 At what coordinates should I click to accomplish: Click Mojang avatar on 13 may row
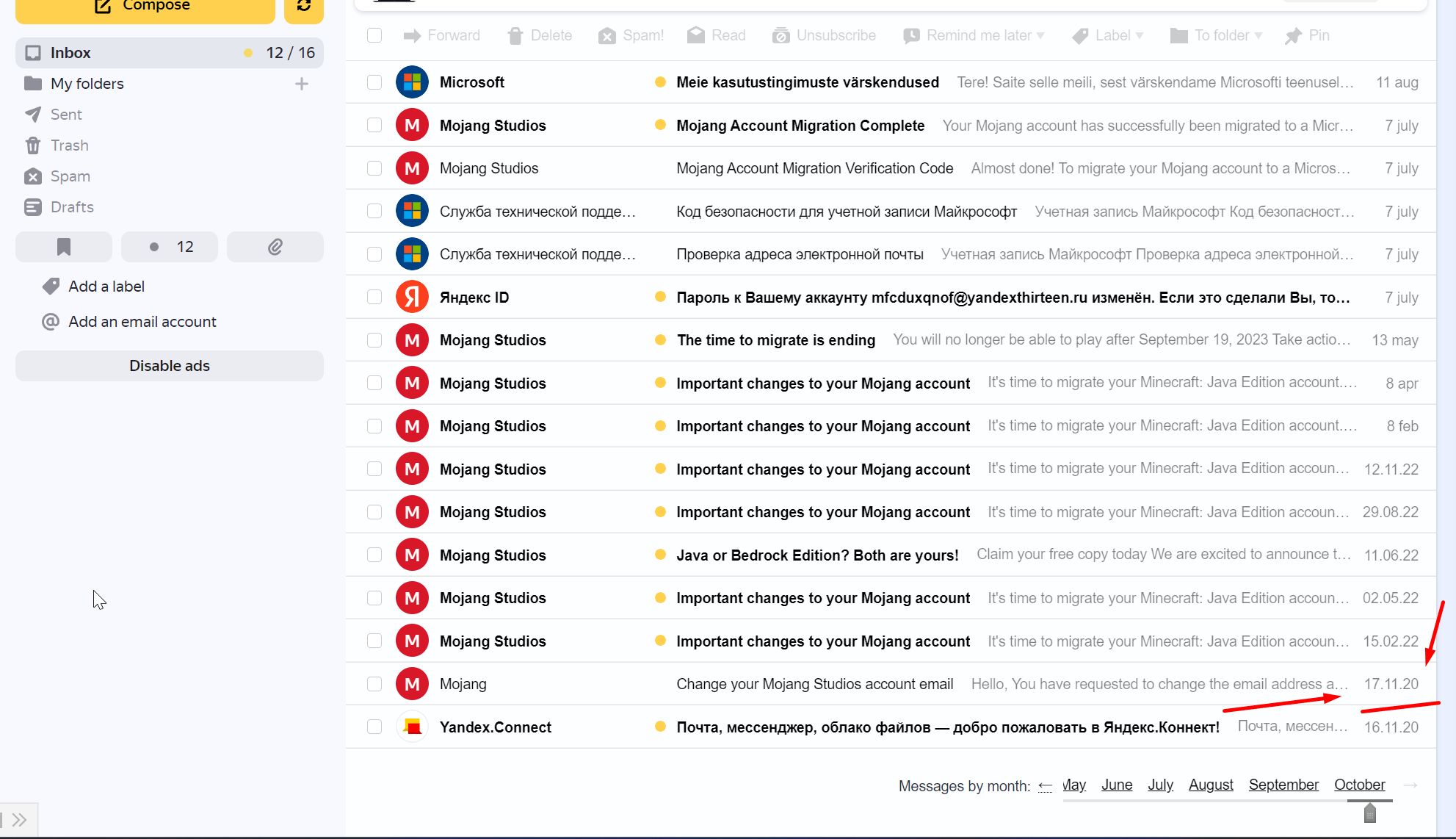point(412,340)
